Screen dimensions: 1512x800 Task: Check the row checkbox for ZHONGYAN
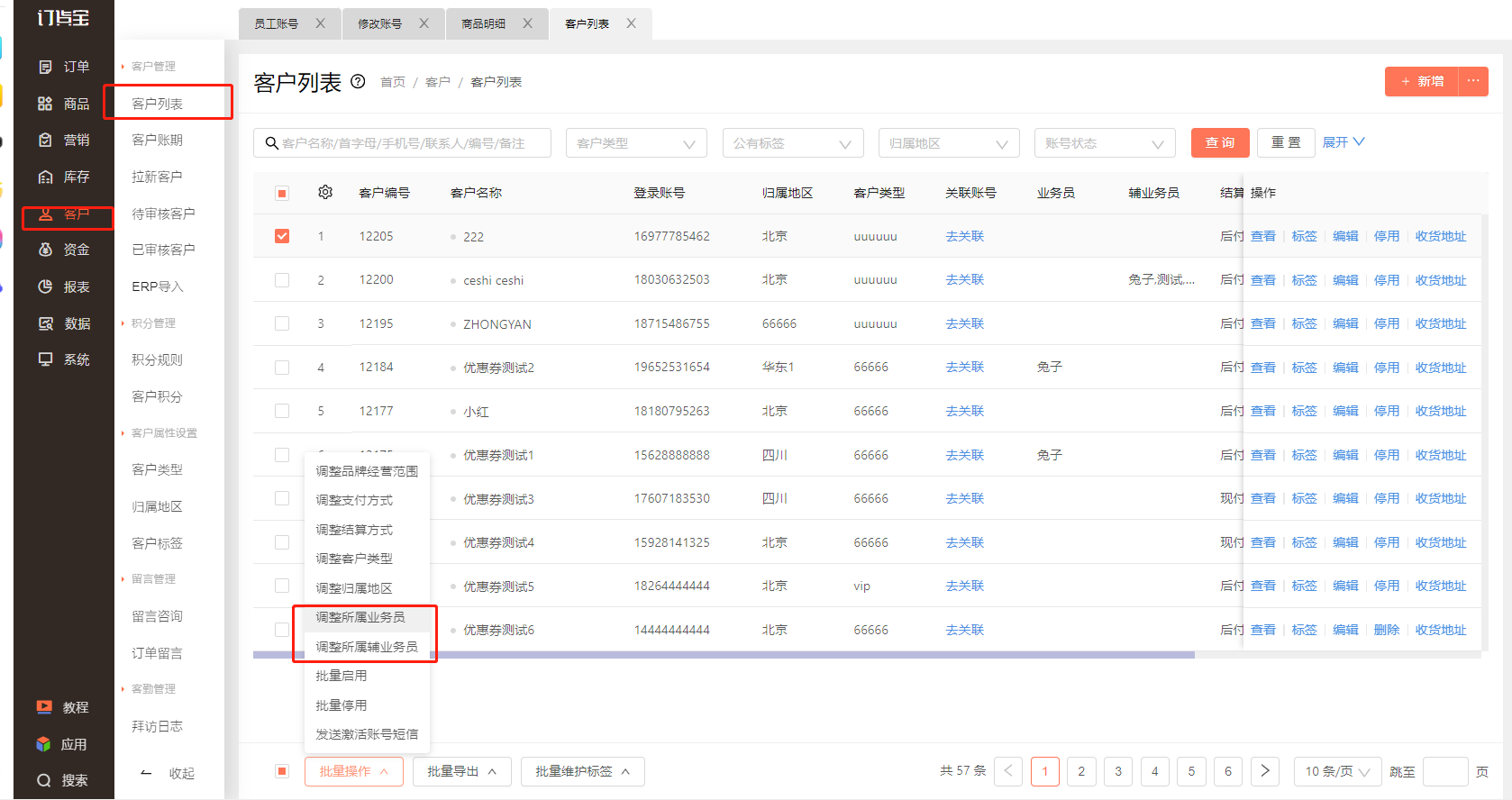282,323
